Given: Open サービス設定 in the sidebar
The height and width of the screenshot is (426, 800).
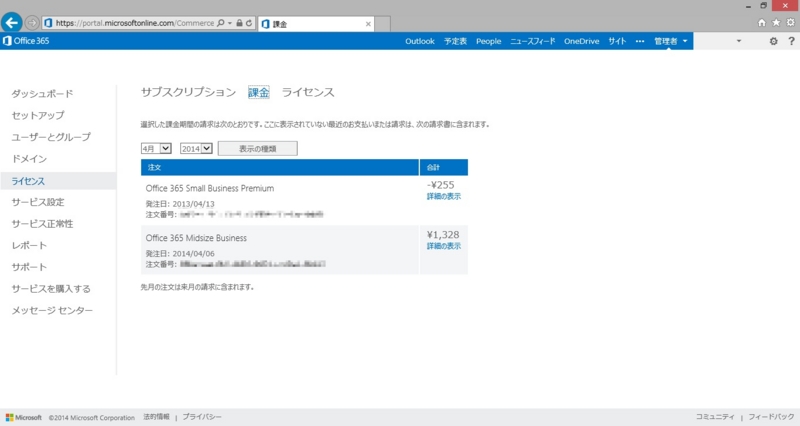Looking at the screenshot, I should click(x=38, y=202).
